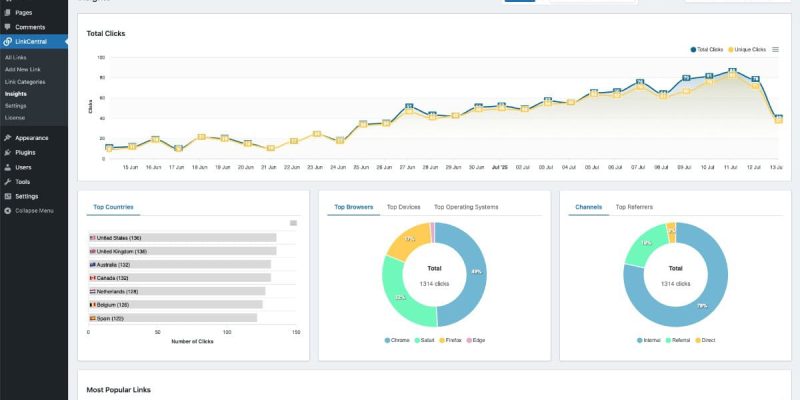
Task: Open Link Categories submenu
Action: (x=25, y=82)
